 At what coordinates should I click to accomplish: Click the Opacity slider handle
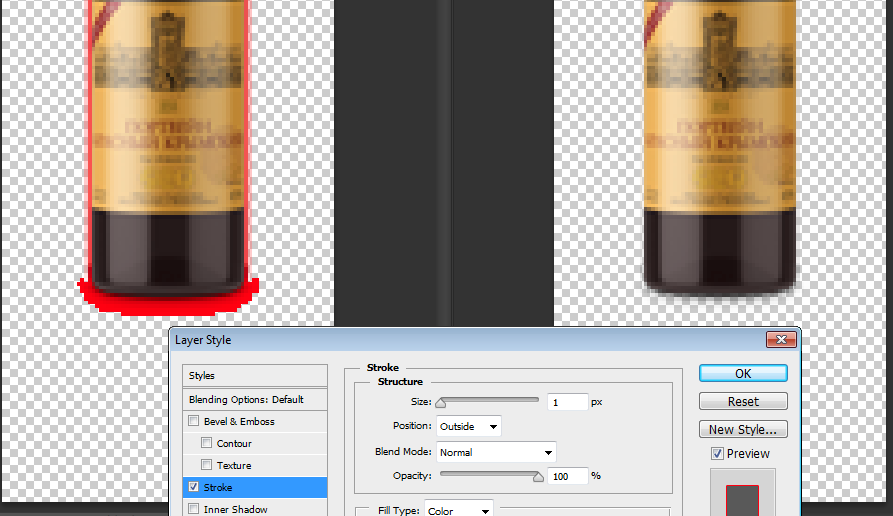538,477
